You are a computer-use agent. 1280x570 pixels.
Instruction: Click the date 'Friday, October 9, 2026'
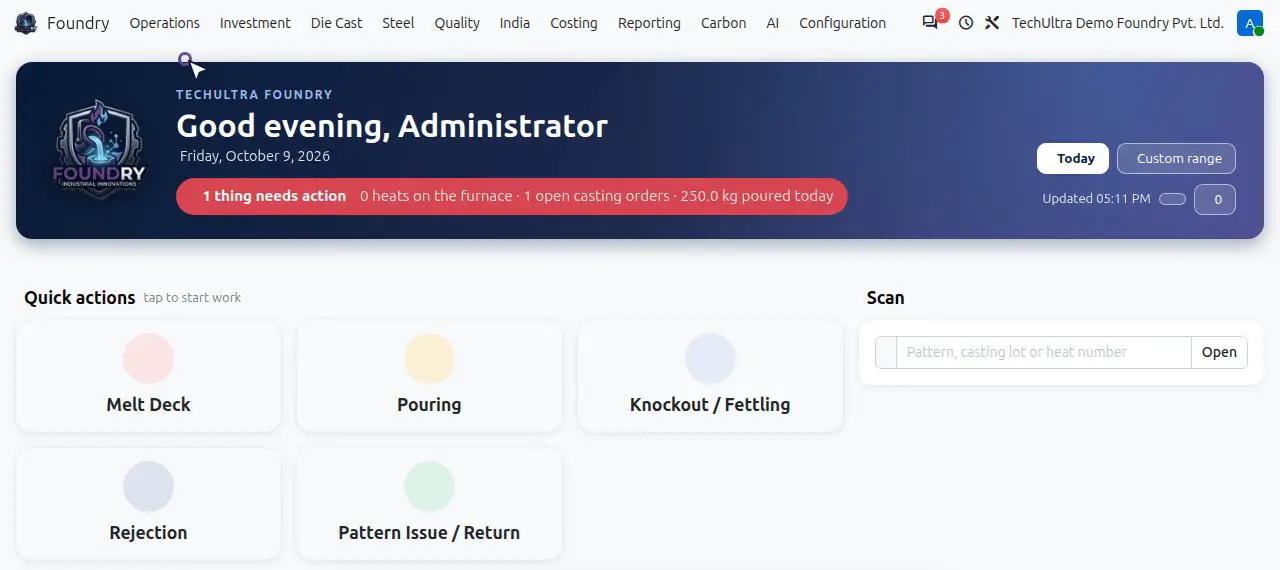pos(255,156)
